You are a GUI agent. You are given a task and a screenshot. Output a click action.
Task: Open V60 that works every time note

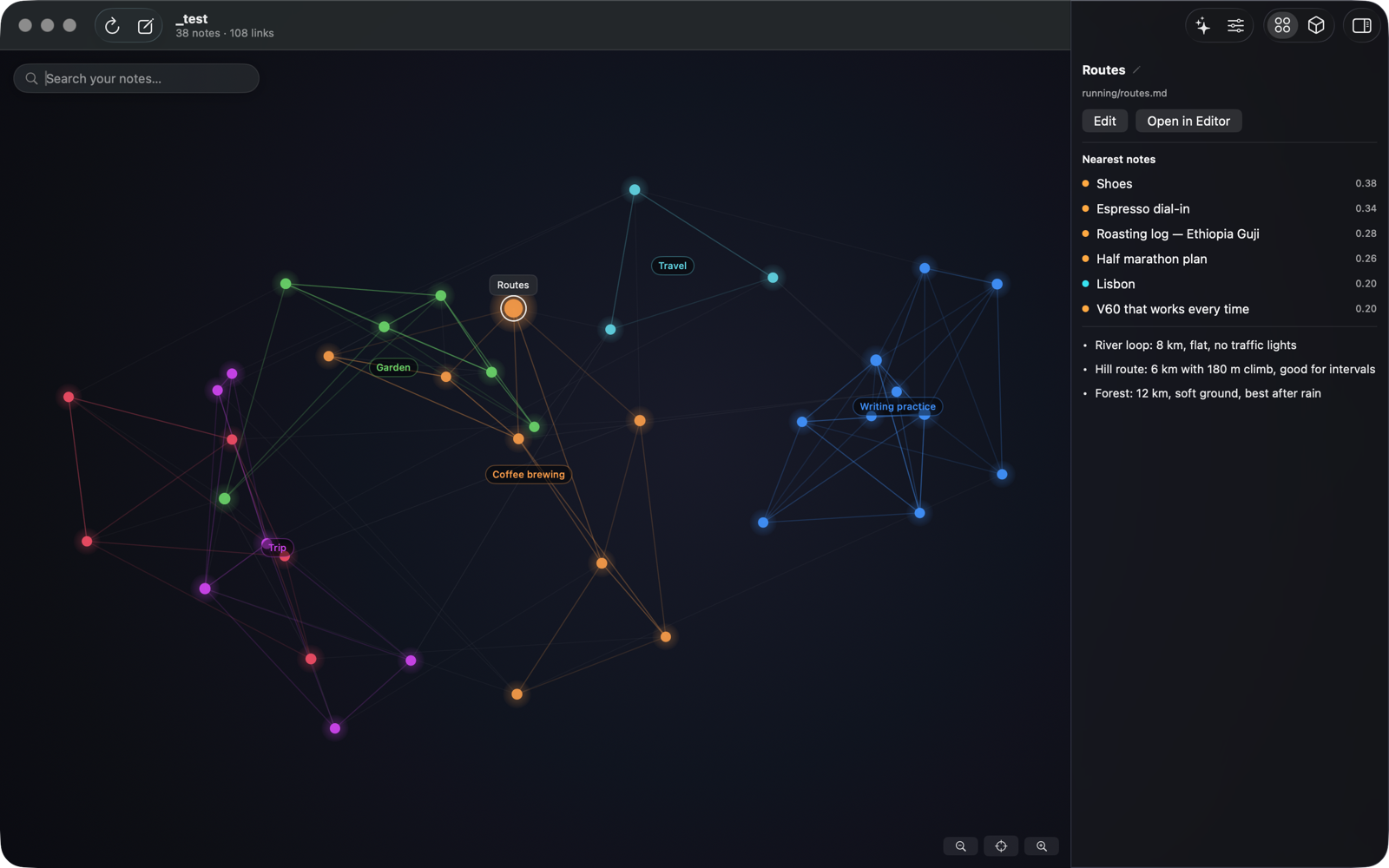[x=1229, y=309]
